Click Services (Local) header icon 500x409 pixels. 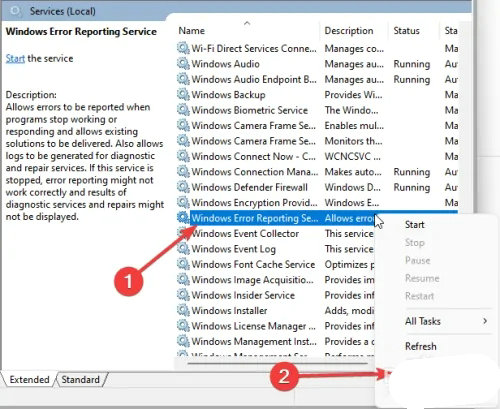pyautogui.click(x=15, y=11)
